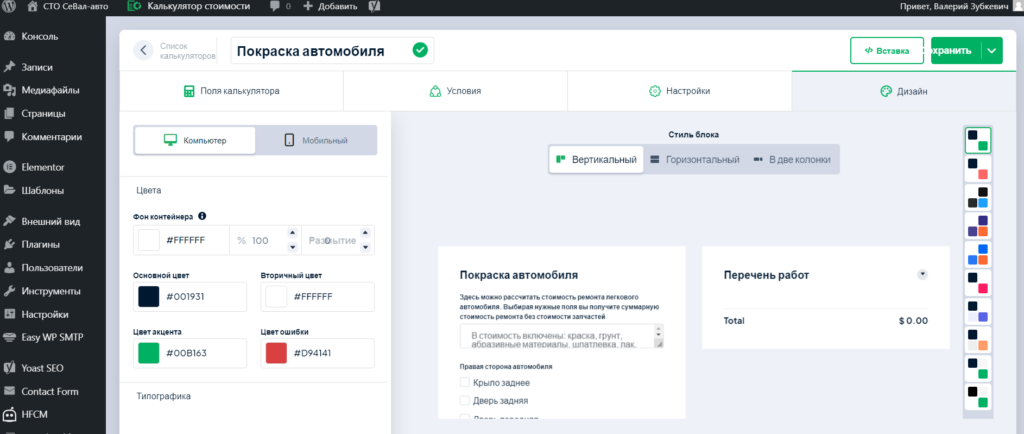Click the green checkmark beside calculator title

pyautogui.click(x=420, y=50)
